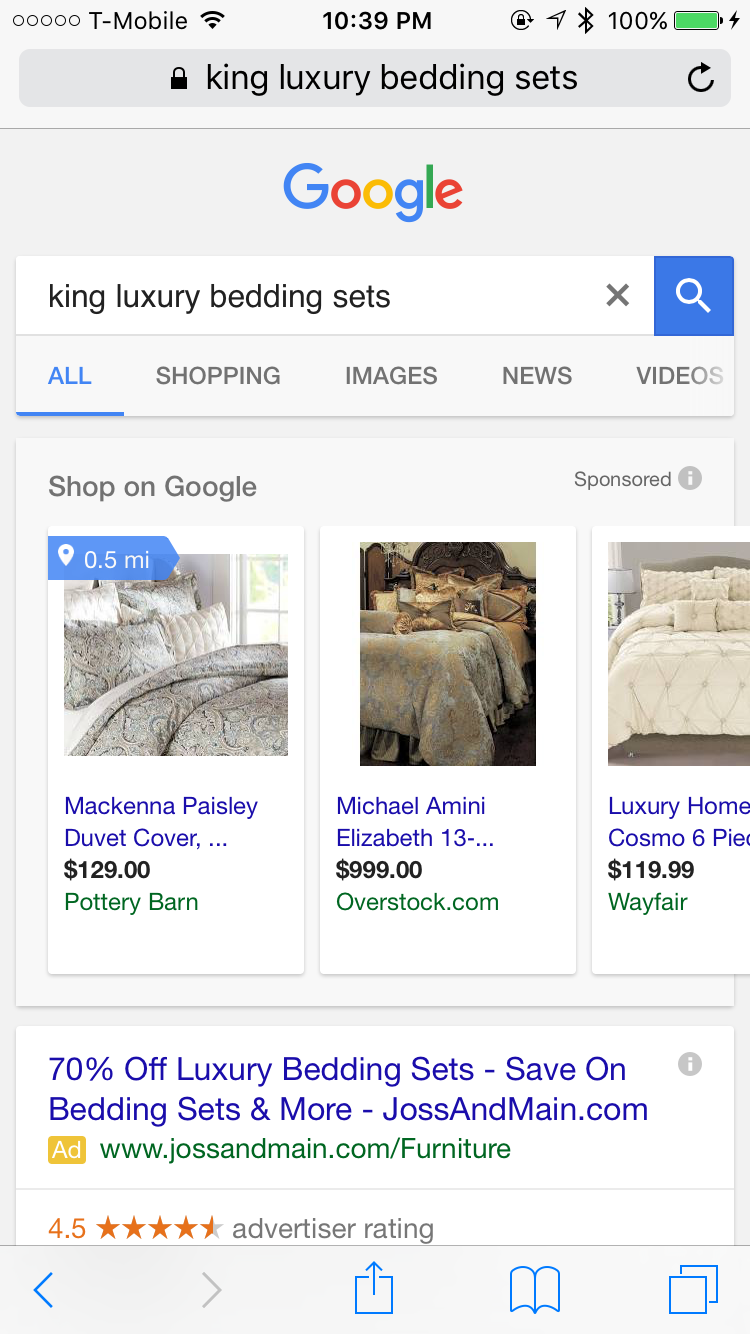Image resolution: width=750 pixels, height=1334 pixels.
Task: Clear the search query with the X button
Action: pyautogui.click(x=617, y=295)
